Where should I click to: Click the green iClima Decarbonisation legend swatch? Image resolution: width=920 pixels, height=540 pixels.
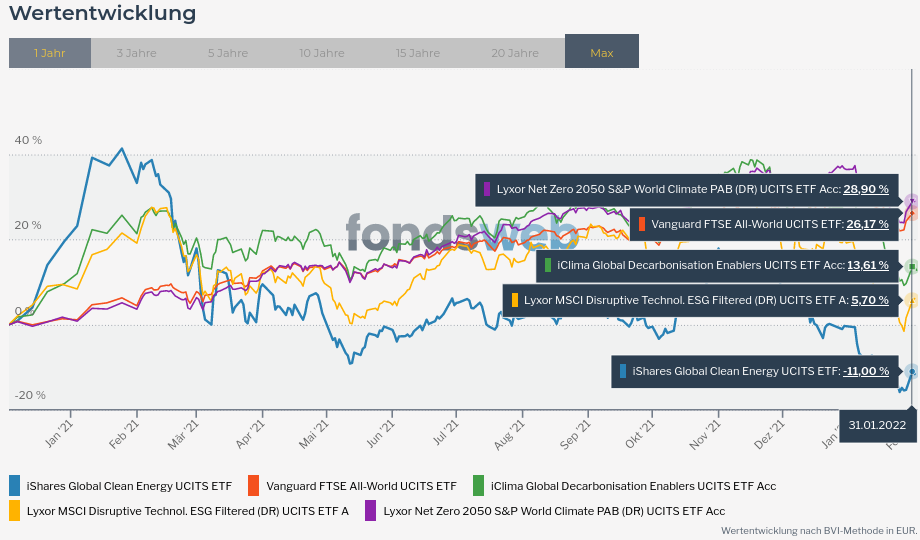(479, 486)
